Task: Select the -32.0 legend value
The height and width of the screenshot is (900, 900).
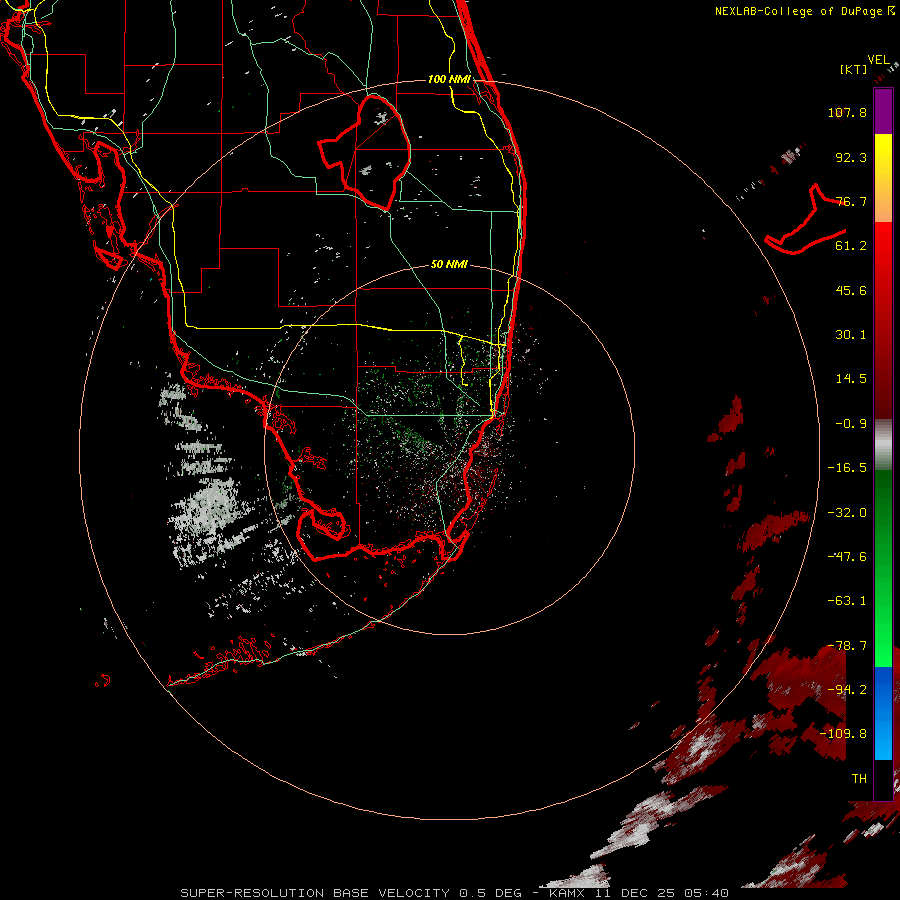Action: coord(847,513)
